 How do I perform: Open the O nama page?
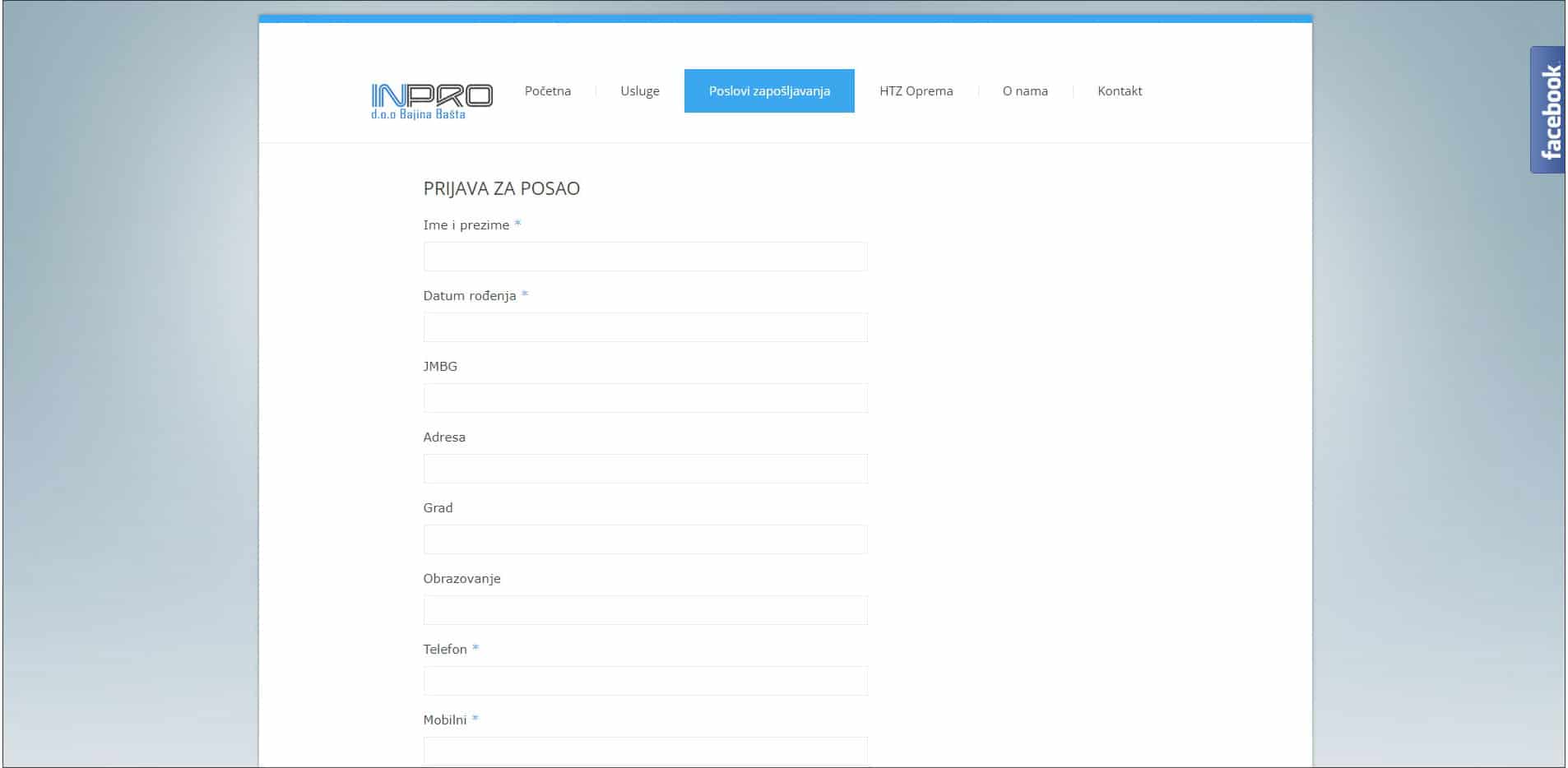1024,91
